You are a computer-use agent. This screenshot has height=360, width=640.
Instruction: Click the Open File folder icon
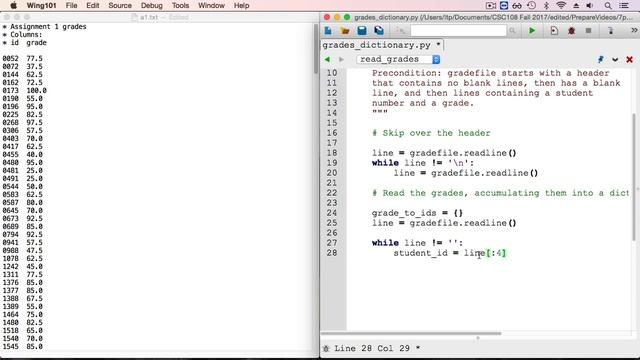tap(345, 31)
